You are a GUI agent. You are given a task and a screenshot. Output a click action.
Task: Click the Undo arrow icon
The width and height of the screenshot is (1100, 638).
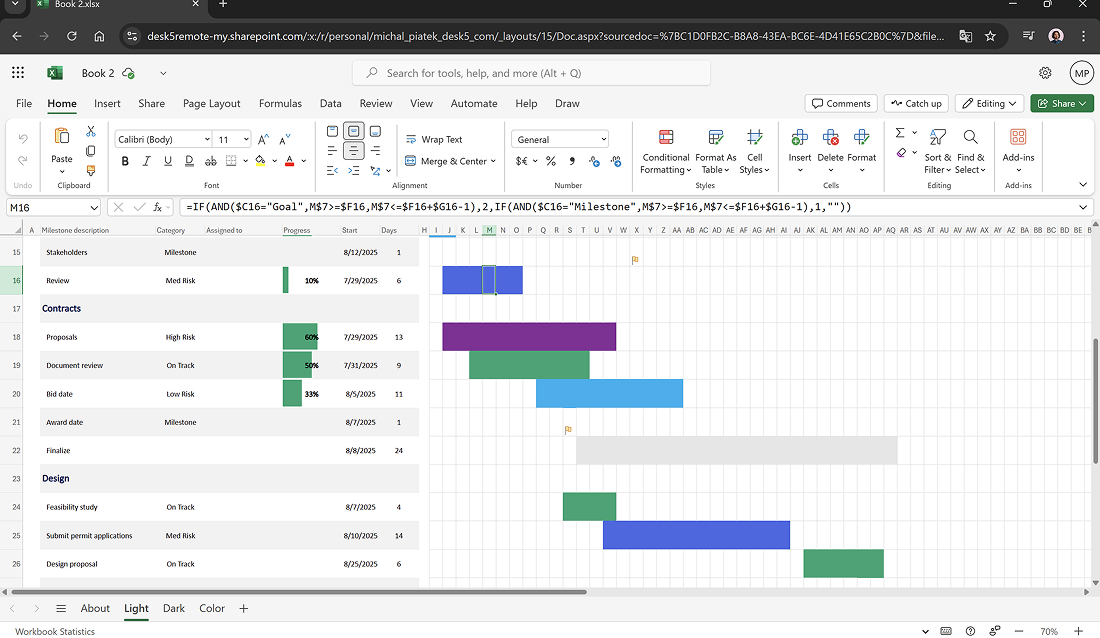[x=22, y=139]
